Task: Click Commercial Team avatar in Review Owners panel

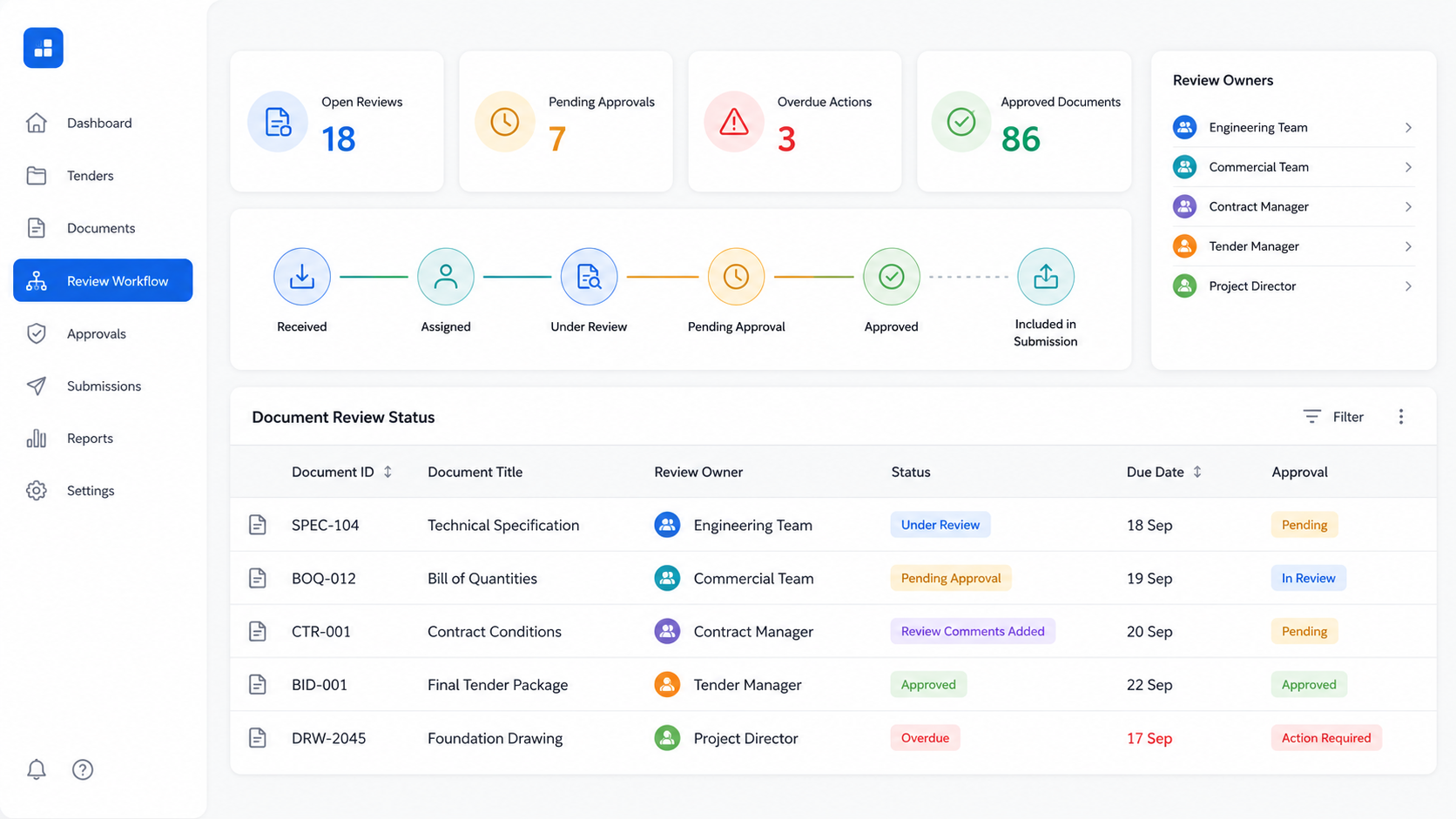Action: pyautogui.click(x=1184, y=167)
